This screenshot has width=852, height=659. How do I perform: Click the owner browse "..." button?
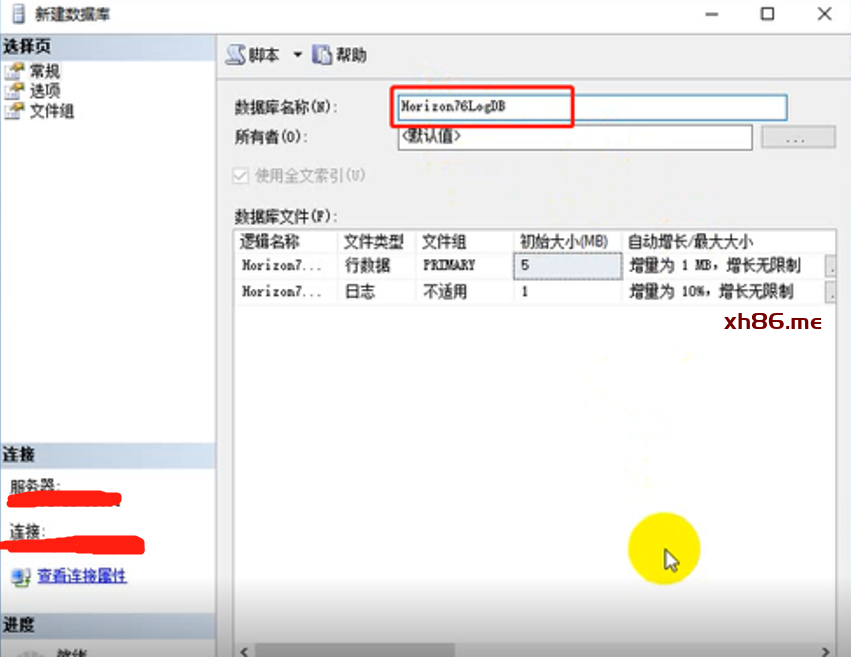[x=797, y=138]
